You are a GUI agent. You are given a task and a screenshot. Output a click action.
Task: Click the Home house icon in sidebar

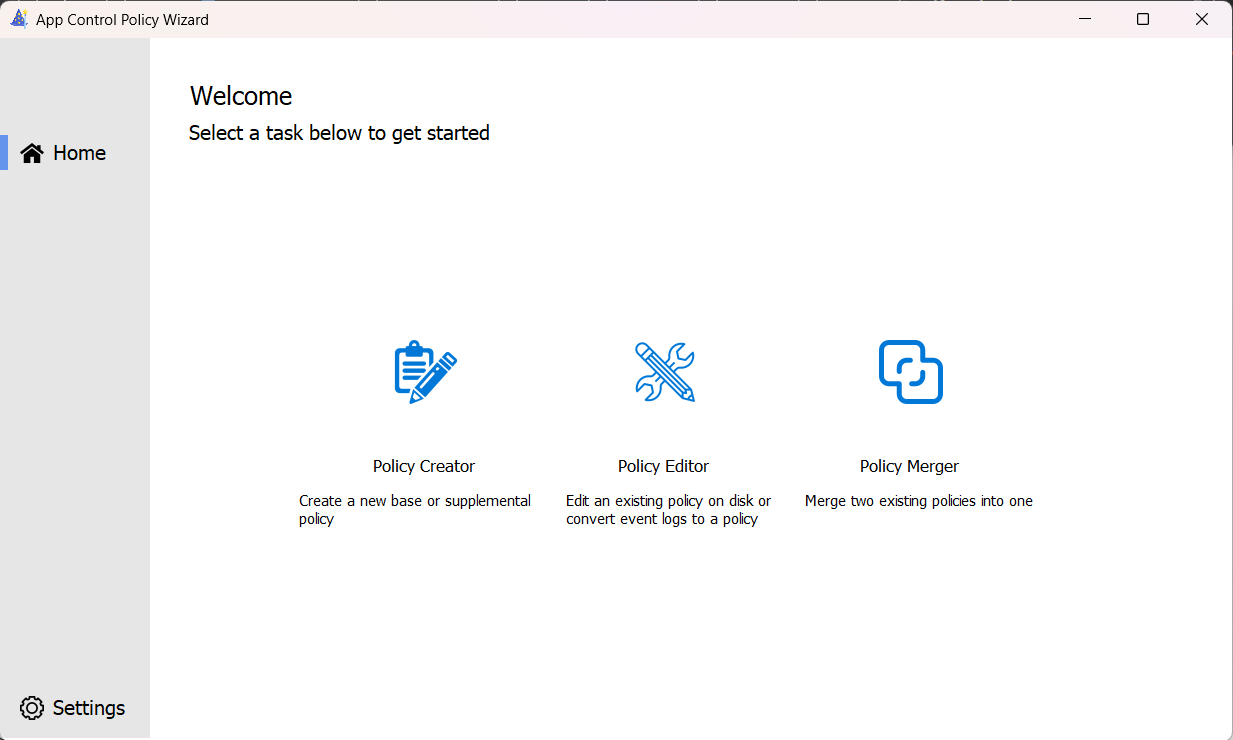click(32, 153)
